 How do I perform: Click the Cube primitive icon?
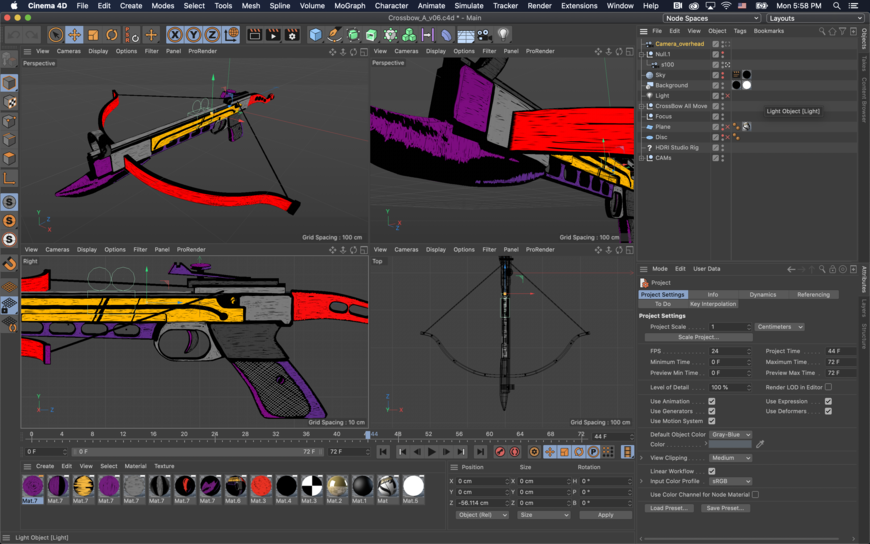click(x=316, y=35)
